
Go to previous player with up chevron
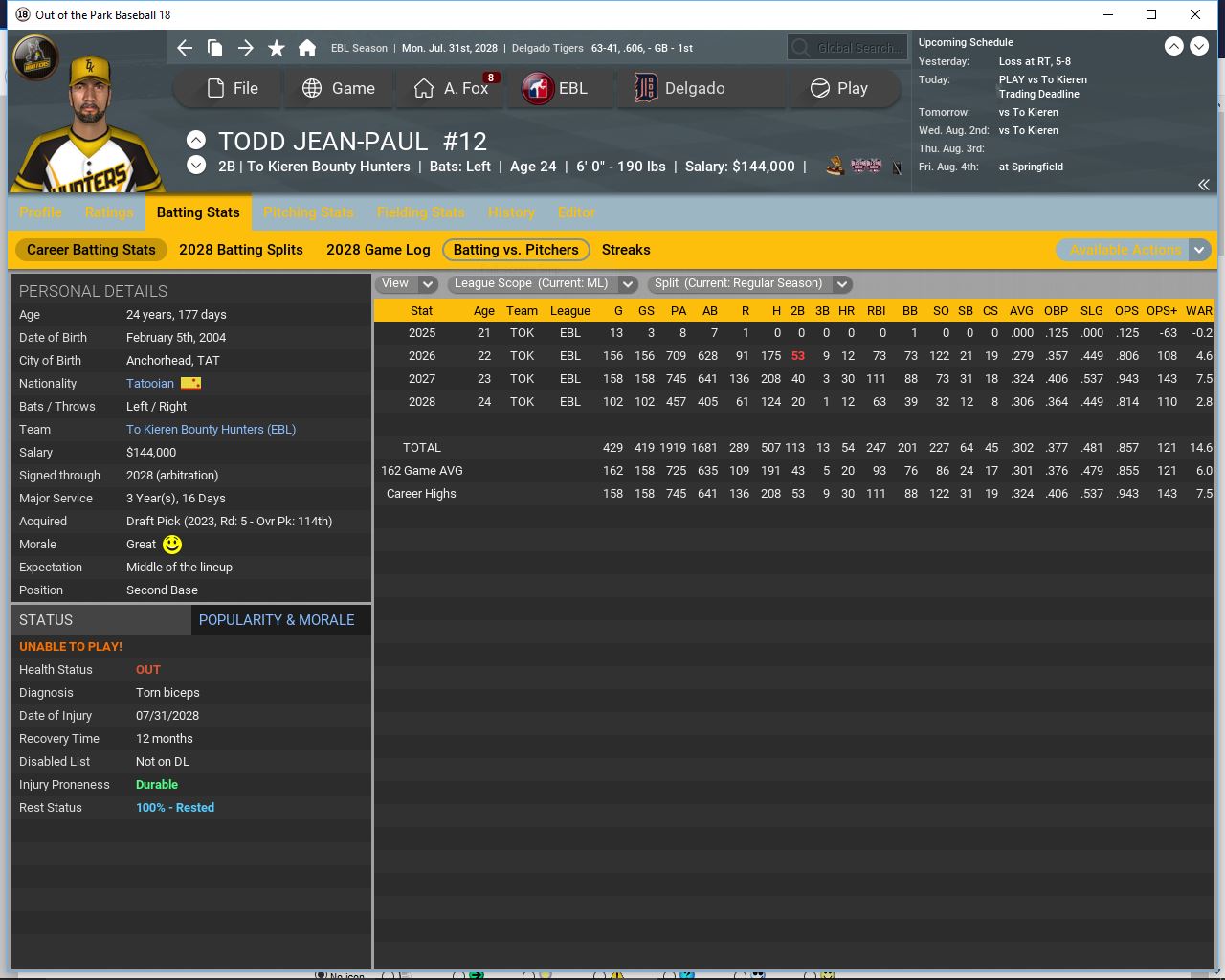coord(196,140)
